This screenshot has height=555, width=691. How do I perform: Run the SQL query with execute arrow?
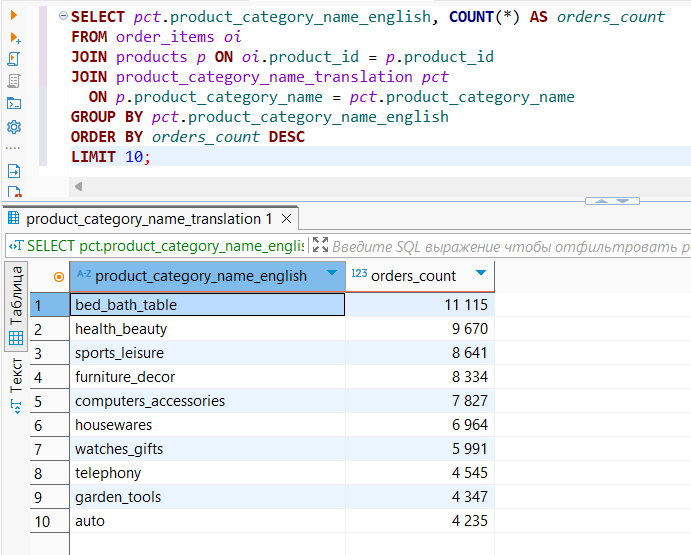(x=14, y=15)
